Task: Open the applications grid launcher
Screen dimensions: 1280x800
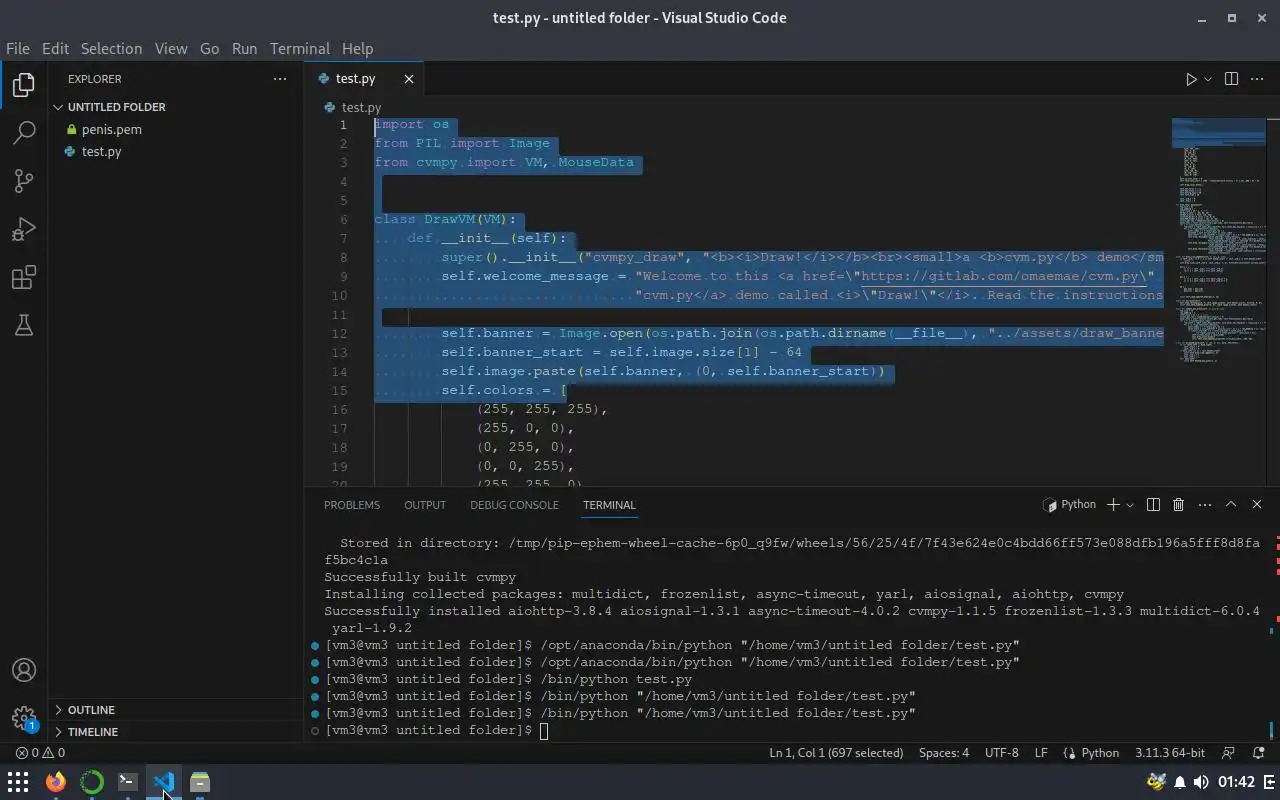Action: (x=18, y=782)
